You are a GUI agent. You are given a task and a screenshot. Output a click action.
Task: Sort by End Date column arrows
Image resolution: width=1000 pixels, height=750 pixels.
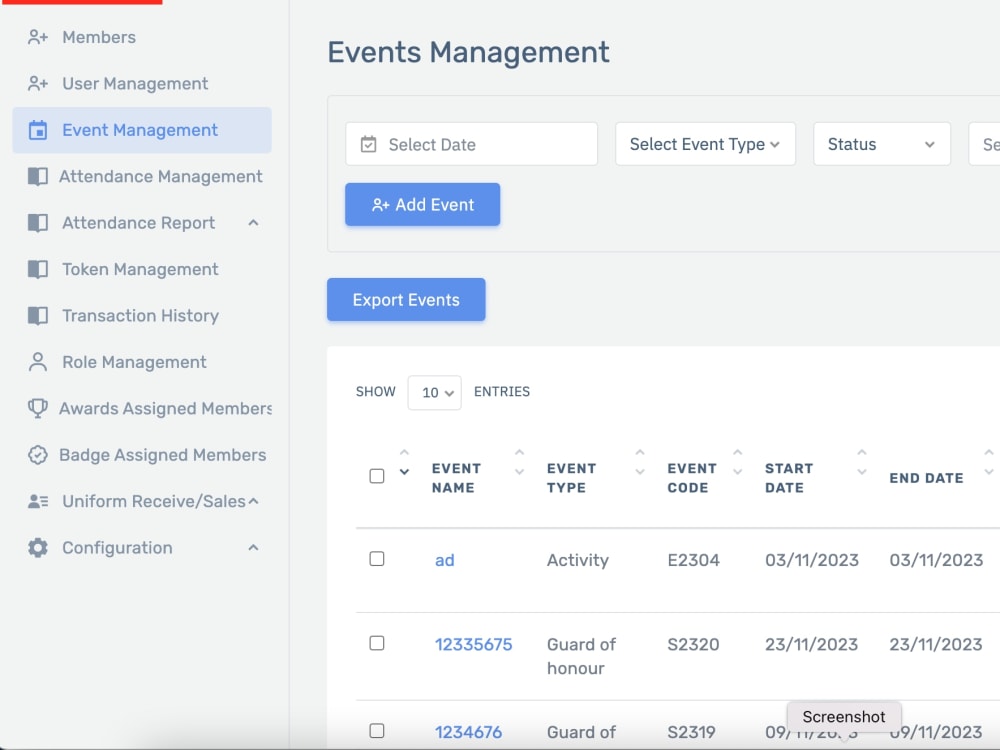(x=988, y=462)
